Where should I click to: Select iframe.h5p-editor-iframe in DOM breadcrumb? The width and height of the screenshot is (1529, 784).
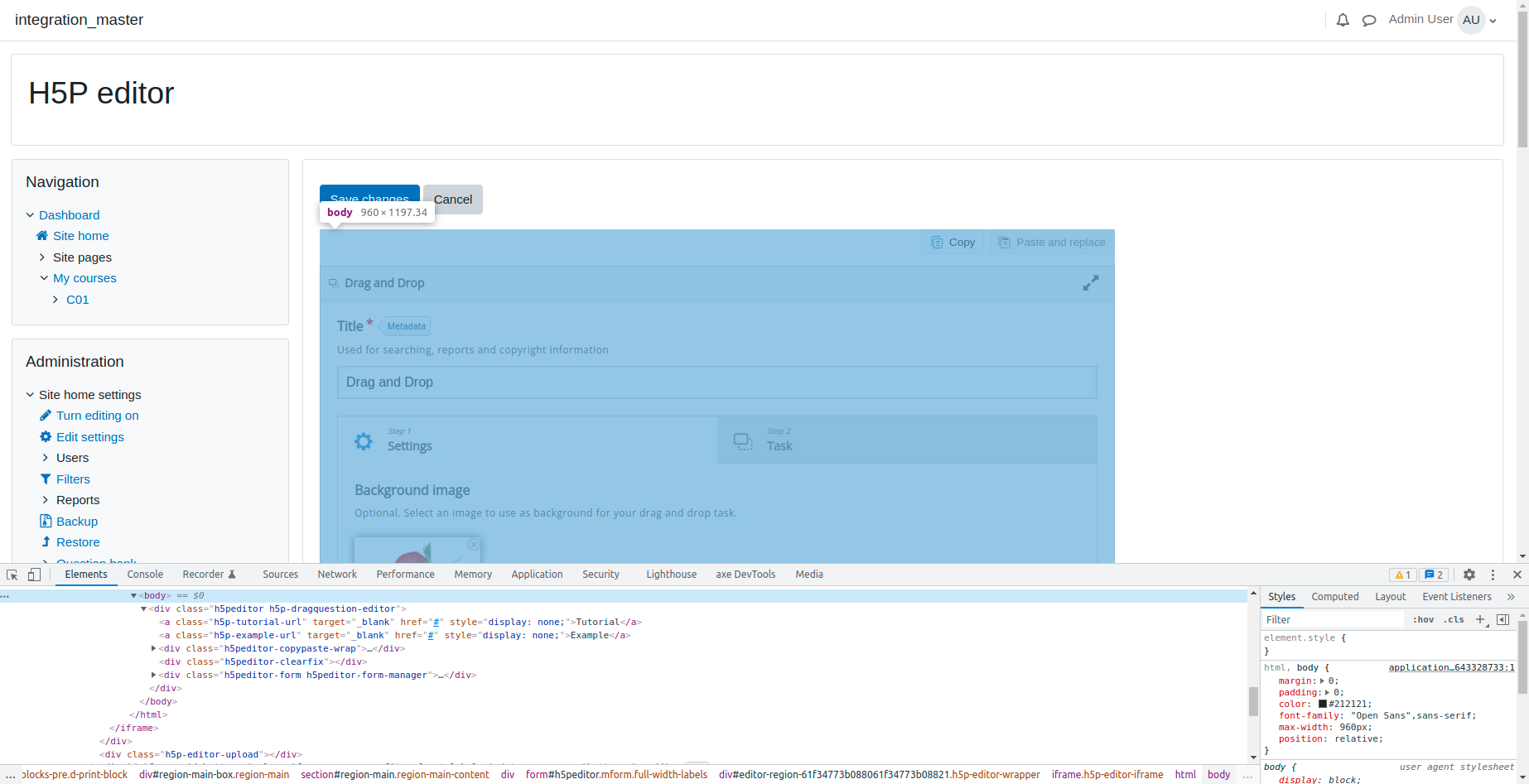click(x=1107, y=775)
